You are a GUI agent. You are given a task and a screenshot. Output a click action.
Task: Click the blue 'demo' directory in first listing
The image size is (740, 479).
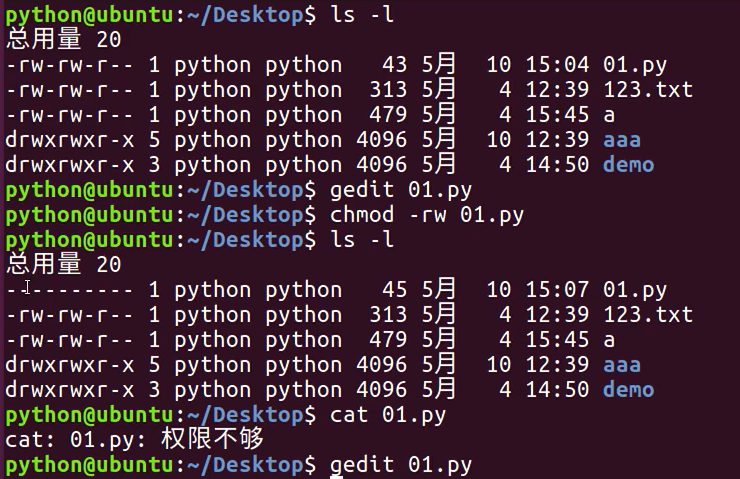click(x=629, y=165)
